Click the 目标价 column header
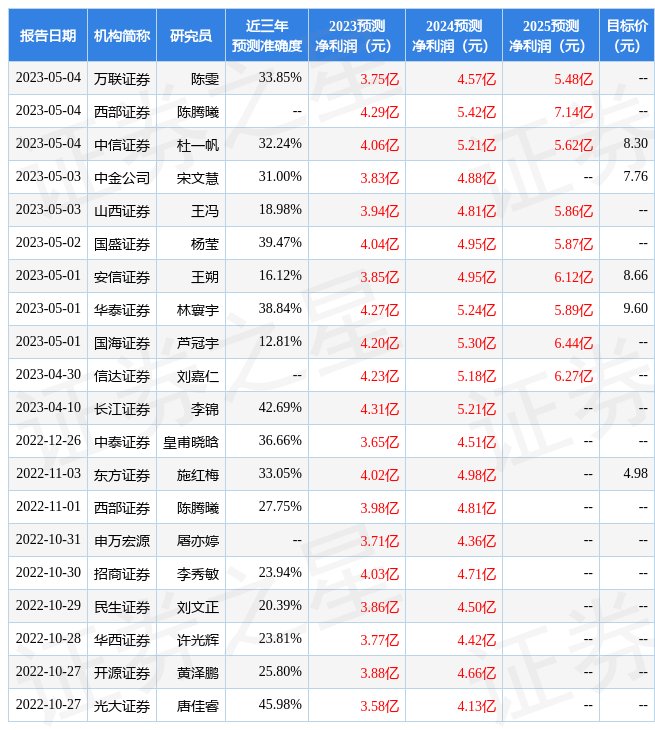This screenshot has height=730, width=655. click(627, 35)
